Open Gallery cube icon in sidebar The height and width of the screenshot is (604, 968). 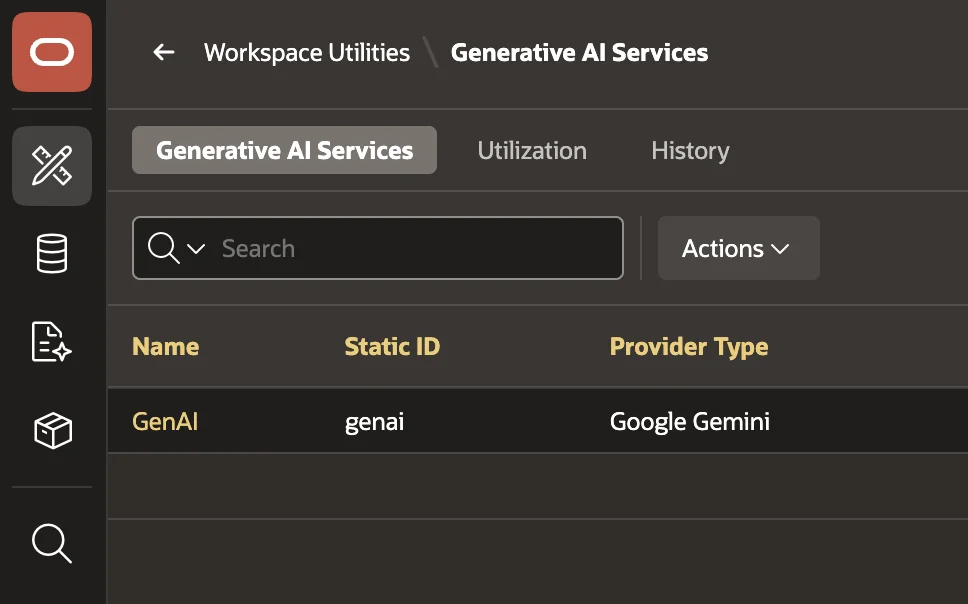tap(52, 430)
